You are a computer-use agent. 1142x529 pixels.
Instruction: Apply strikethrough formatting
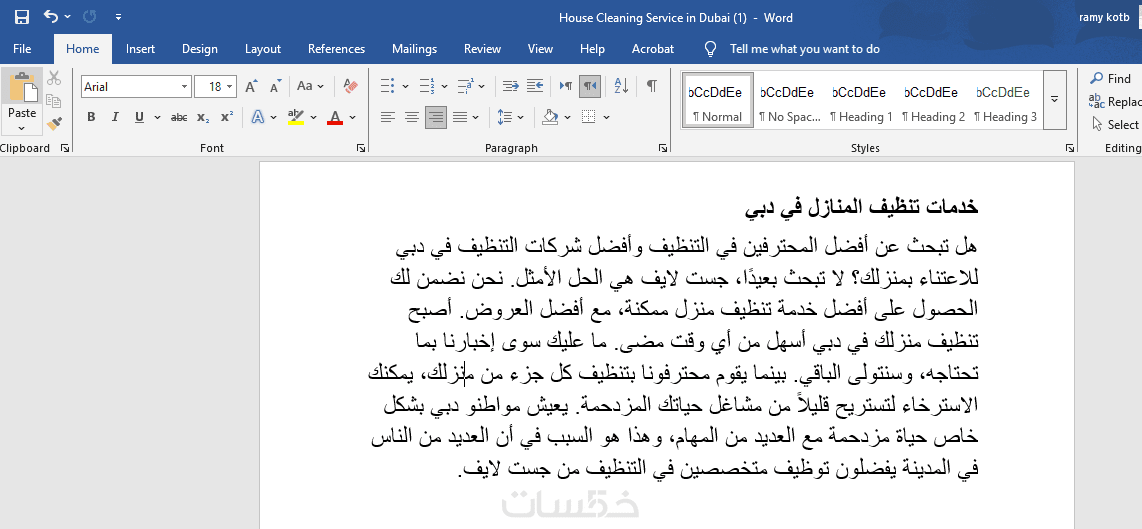click(178, 117)
